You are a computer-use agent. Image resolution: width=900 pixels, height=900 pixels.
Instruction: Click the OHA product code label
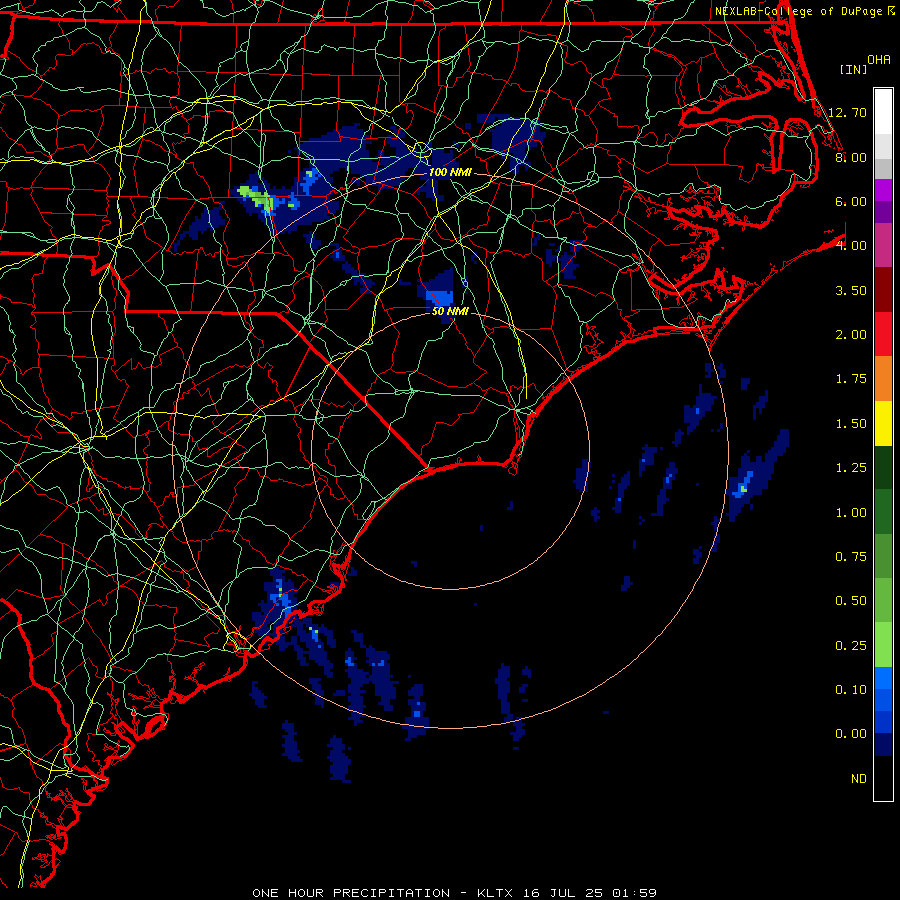pos(879,60)
